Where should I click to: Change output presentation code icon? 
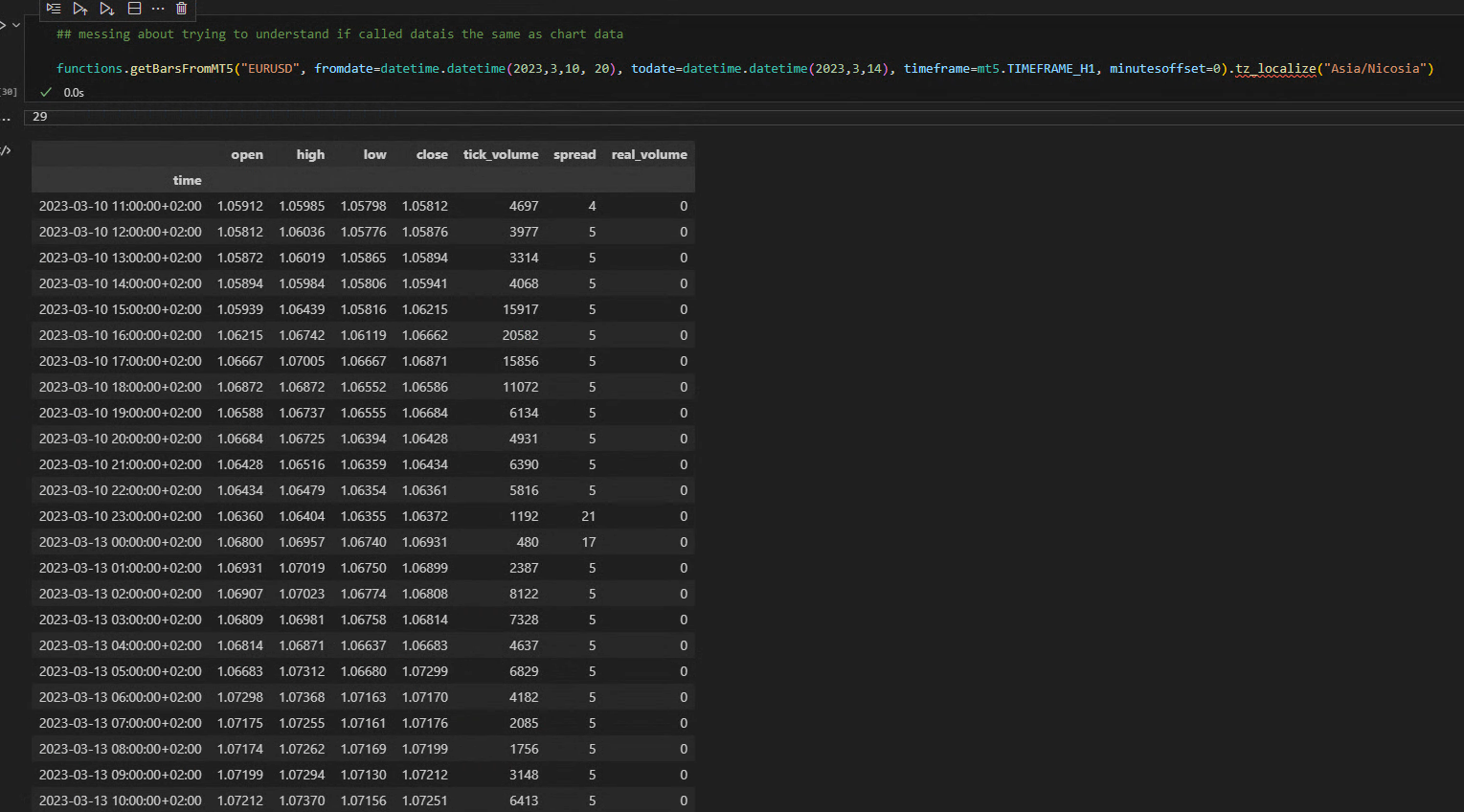[x=6, y=150]
